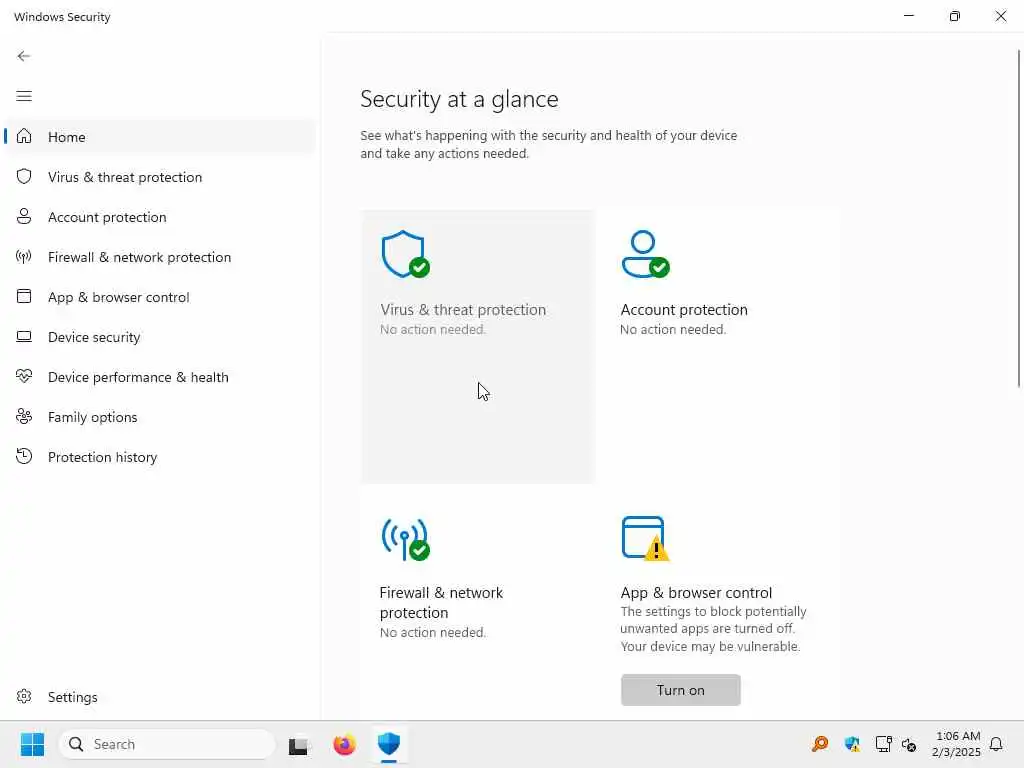Open App & browser control card title
1024x768 pixels.
coord(696,593)
